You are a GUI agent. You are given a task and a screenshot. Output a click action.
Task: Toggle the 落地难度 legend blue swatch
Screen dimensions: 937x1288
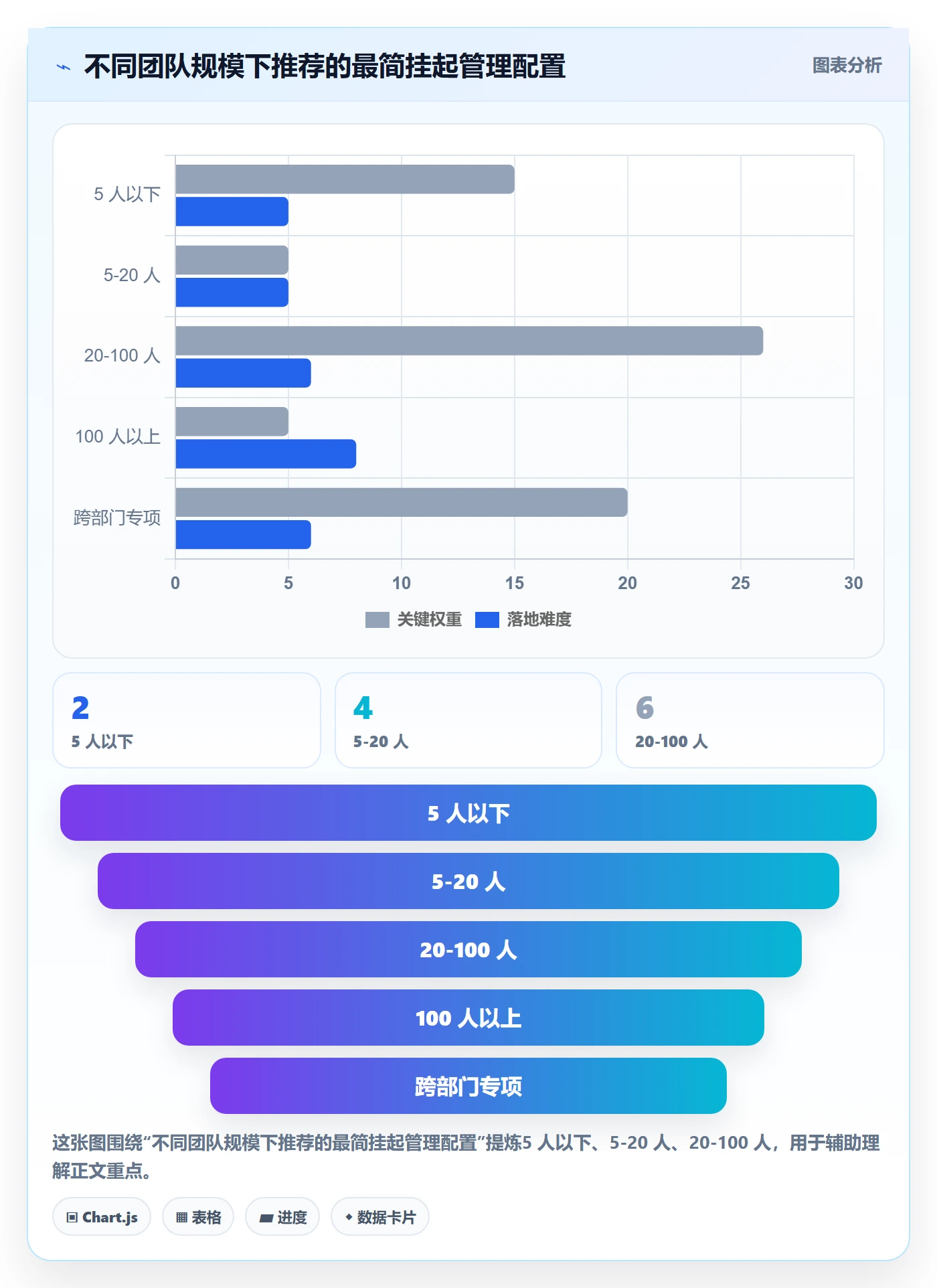pyautogui.click(x=487, y=620)
